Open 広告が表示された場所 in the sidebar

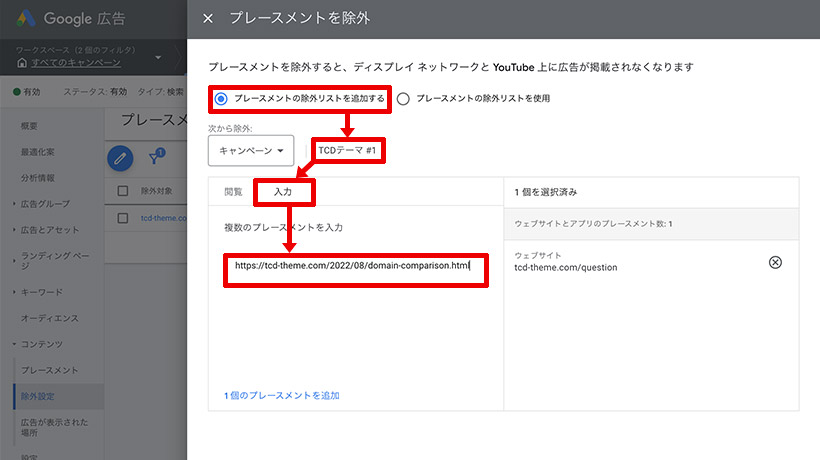click(x=54, y=428)
